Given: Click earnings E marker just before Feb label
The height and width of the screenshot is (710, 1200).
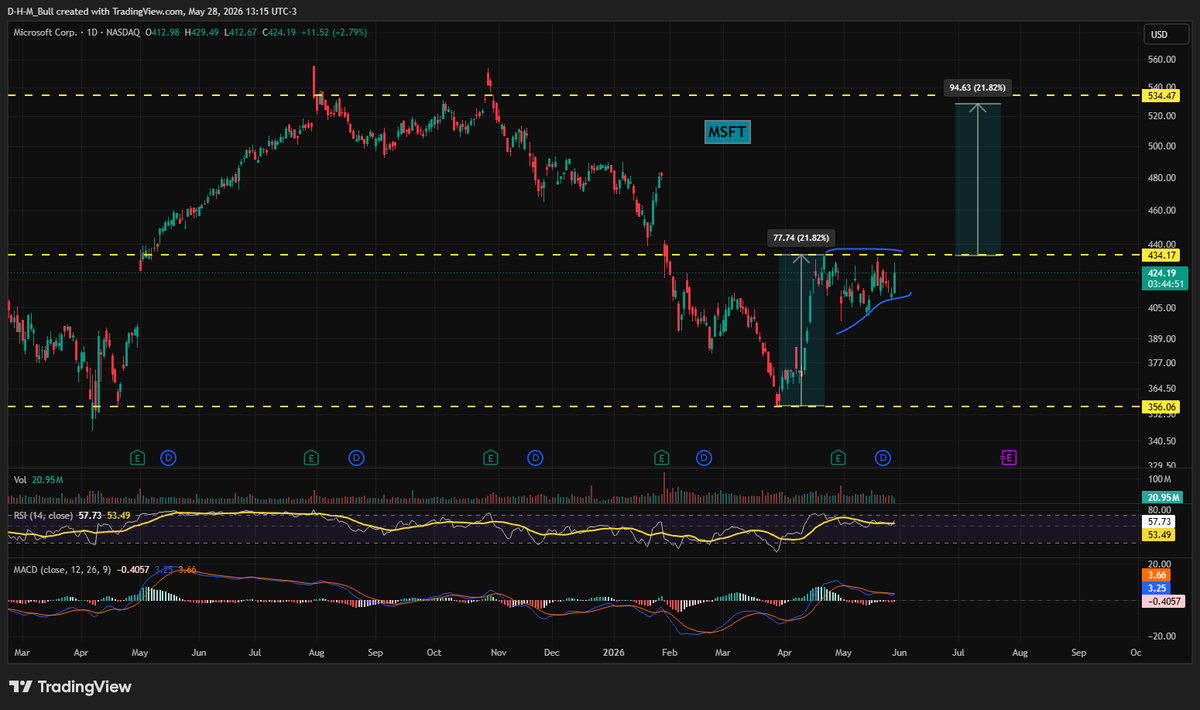Looking at the screenshot, I should [x=661, y=457].
